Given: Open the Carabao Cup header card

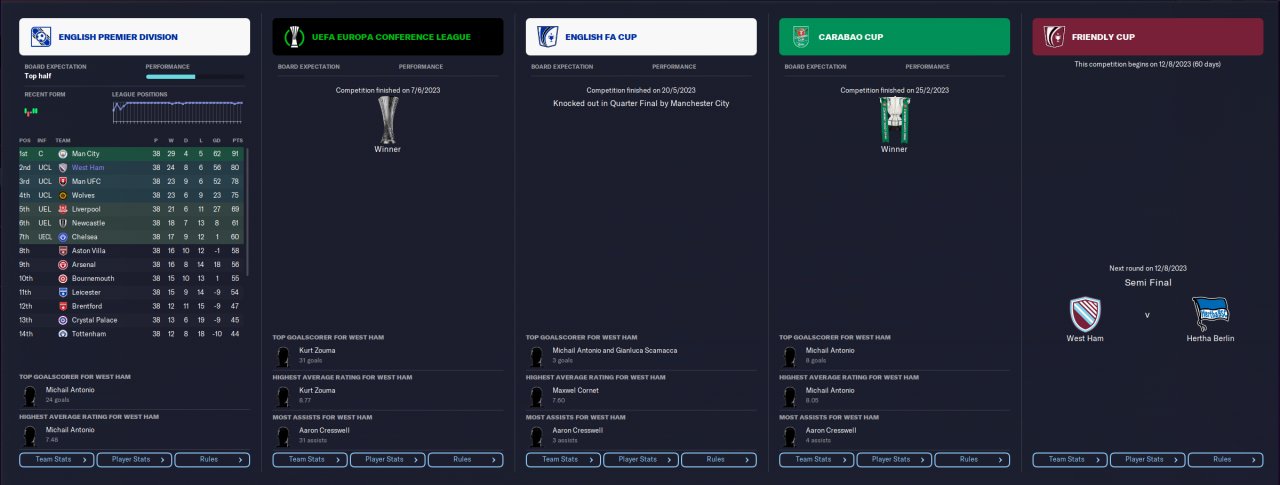Looking at the screenshot, I should (x=894, y=37).
